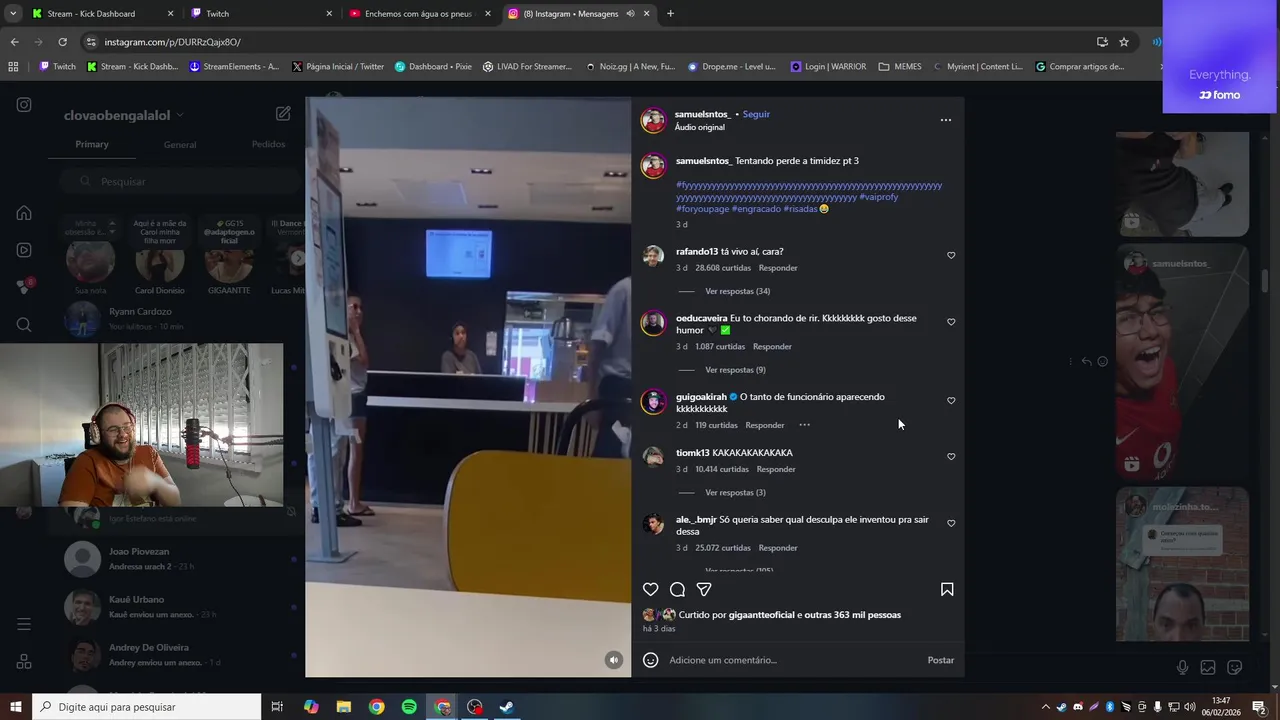Reload the page with Chrome's refresh button
This screenshot has width=1280, height=720.
point(62,42)
